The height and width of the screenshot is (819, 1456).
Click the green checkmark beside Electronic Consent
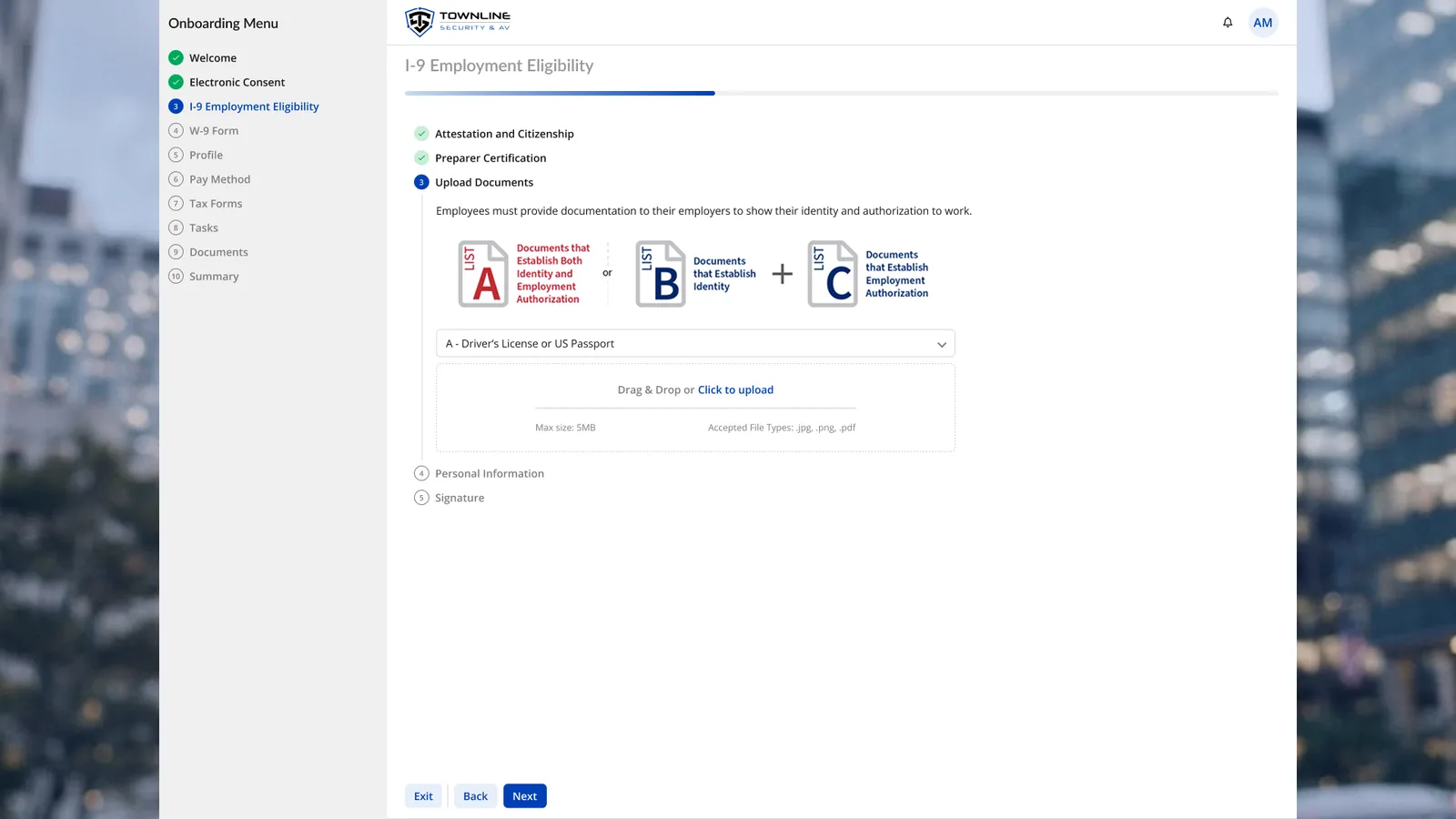coord(176,82)
